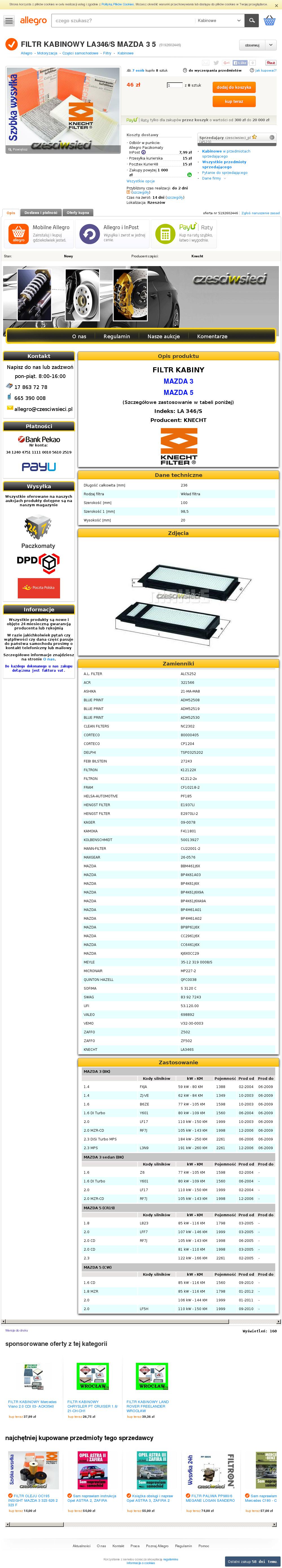Open the shopping cart icon
Image resolution: width=282 pixels, height=1568 pixels.
(x=269, y=21)
